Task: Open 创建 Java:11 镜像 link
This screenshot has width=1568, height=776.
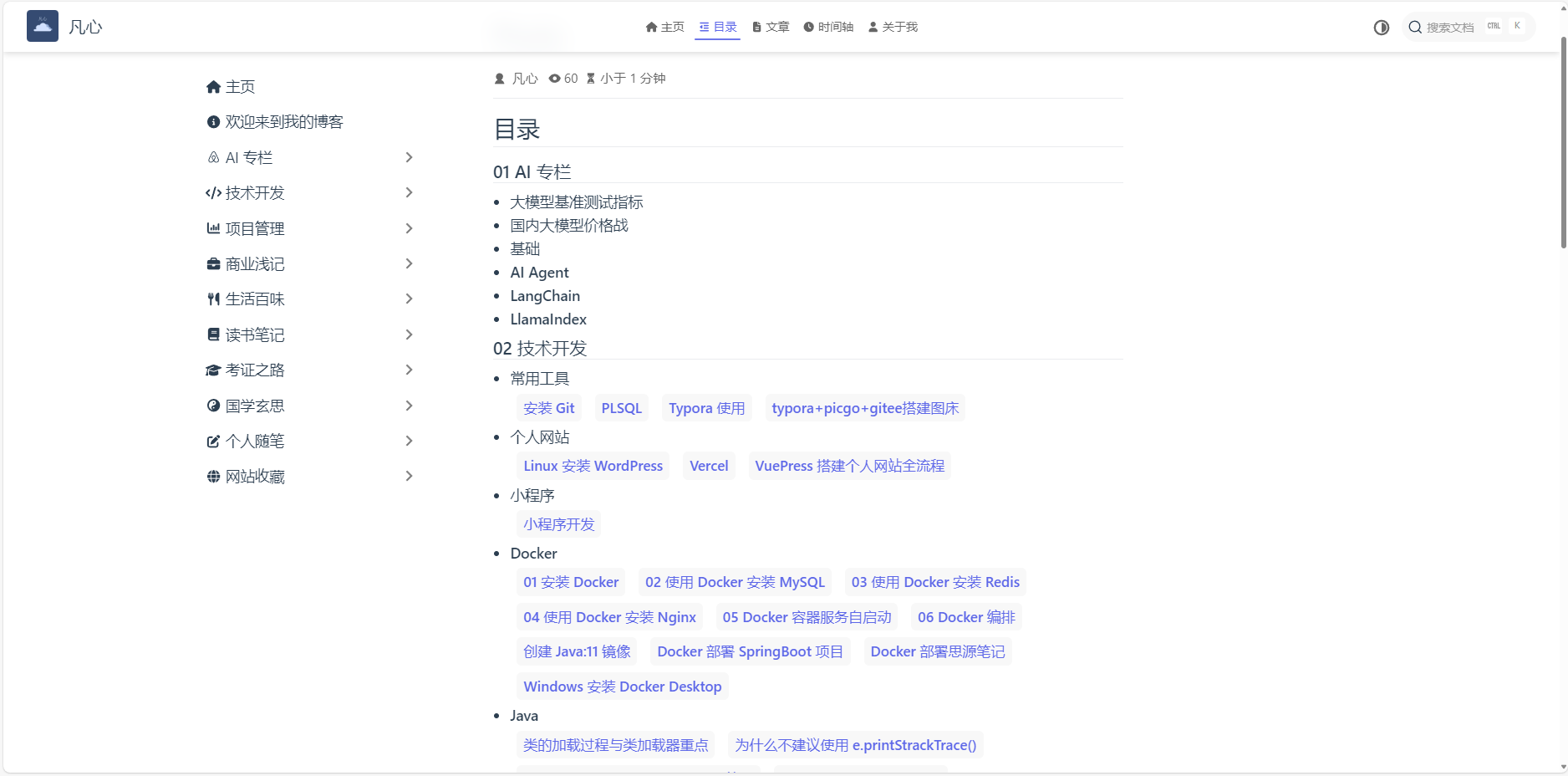Action: [578, 651]
